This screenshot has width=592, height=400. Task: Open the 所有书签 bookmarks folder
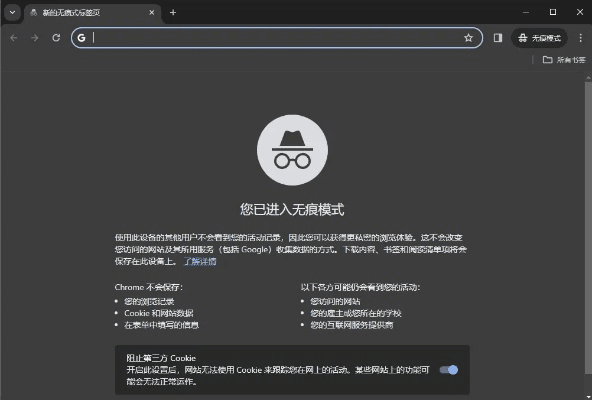[564, 60]
